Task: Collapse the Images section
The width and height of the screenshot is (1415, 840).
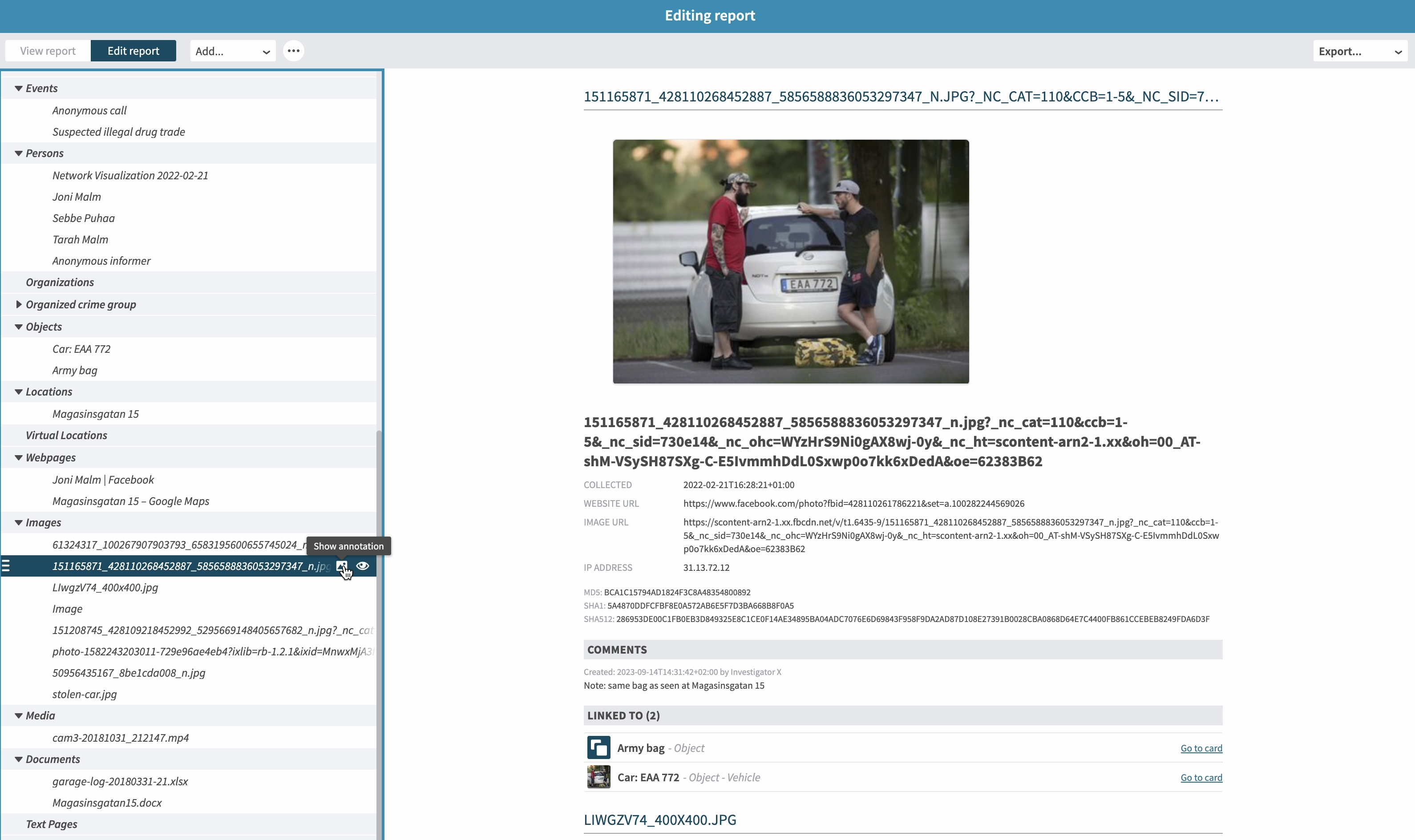Action: point(19,522)
